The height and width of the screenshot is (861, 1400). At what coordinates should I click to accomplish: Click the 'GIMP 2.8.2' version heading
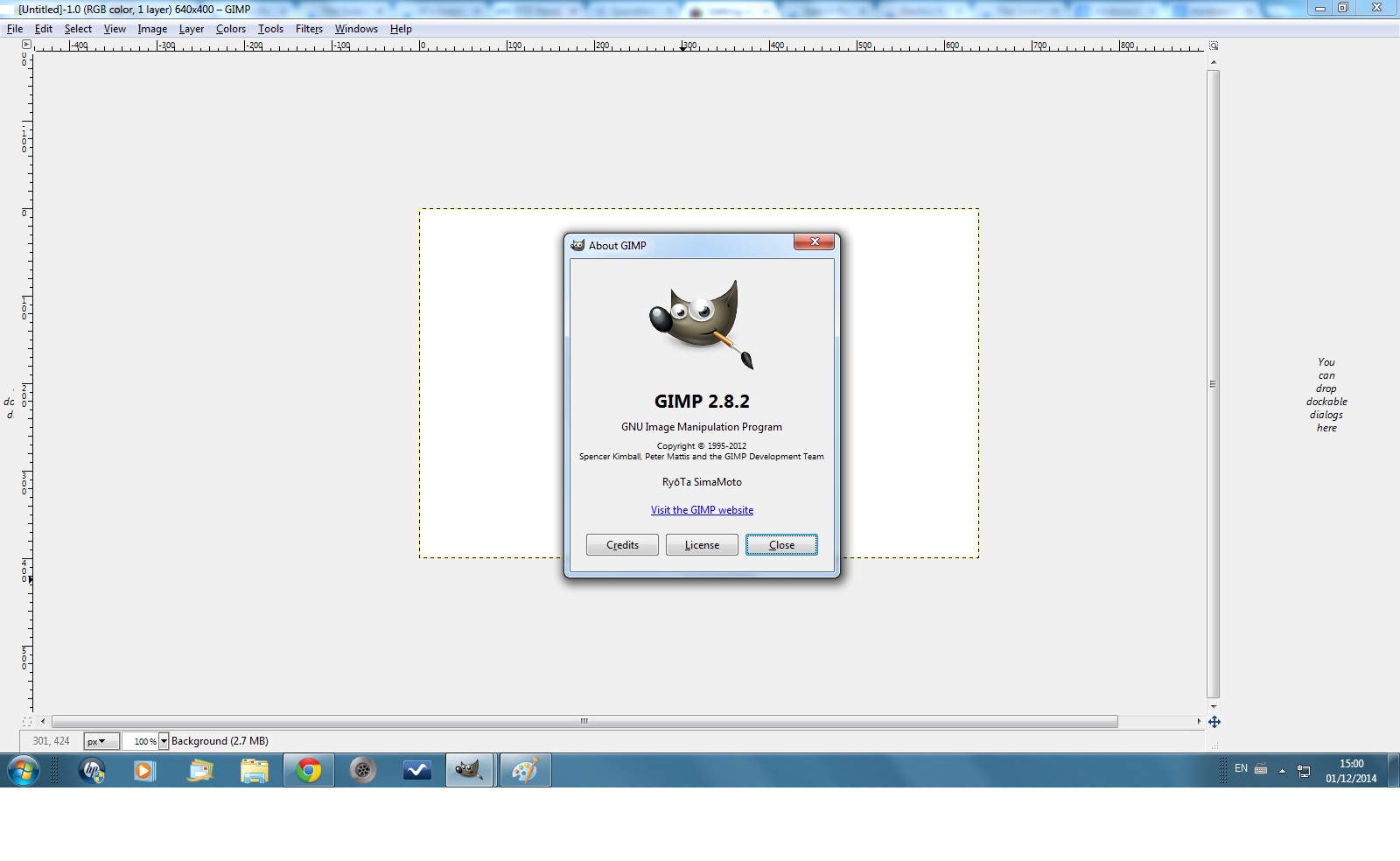(702, 402)
